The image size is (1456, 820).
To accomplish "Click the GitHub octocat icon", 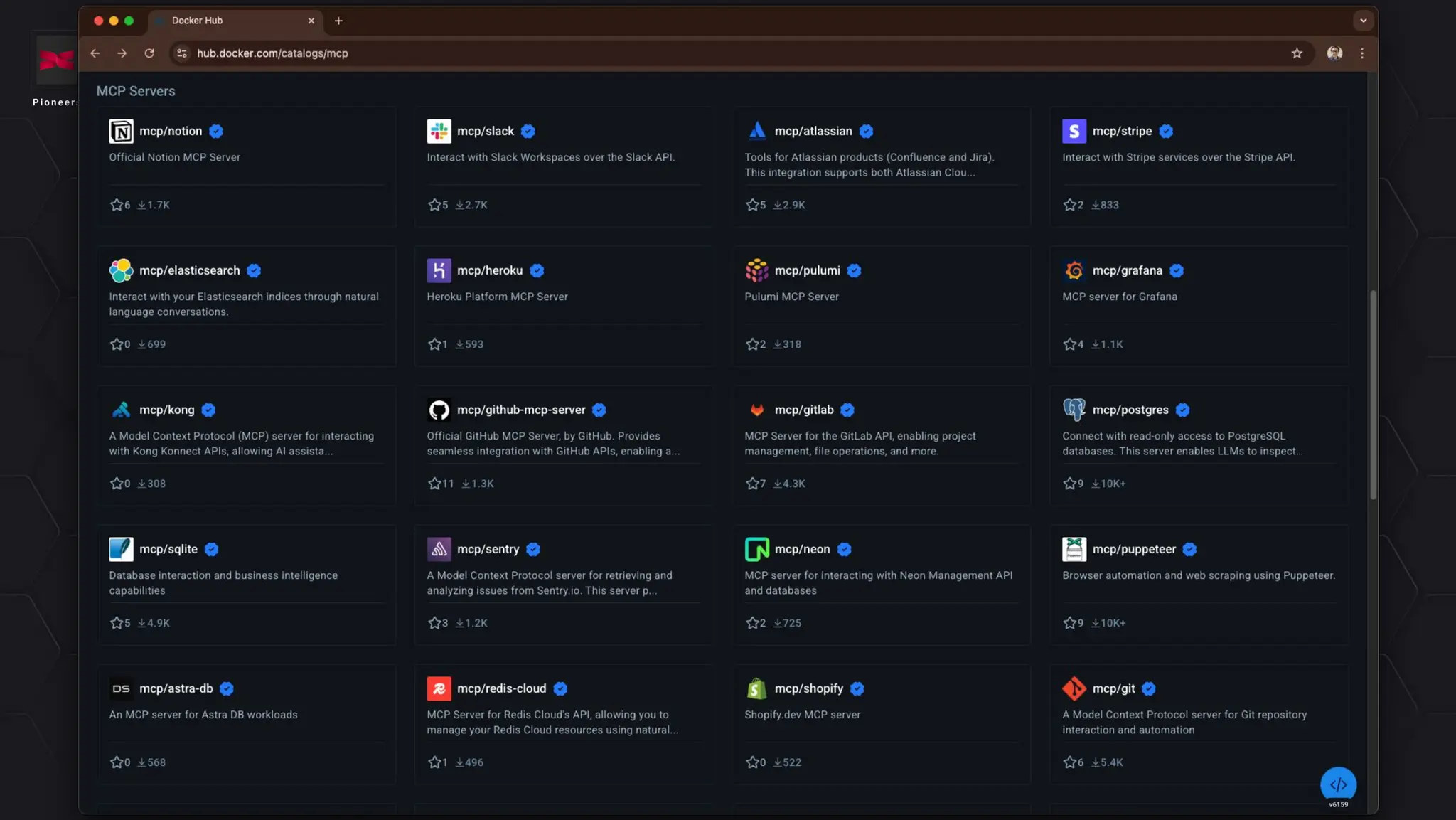I will tap(439, 410).
